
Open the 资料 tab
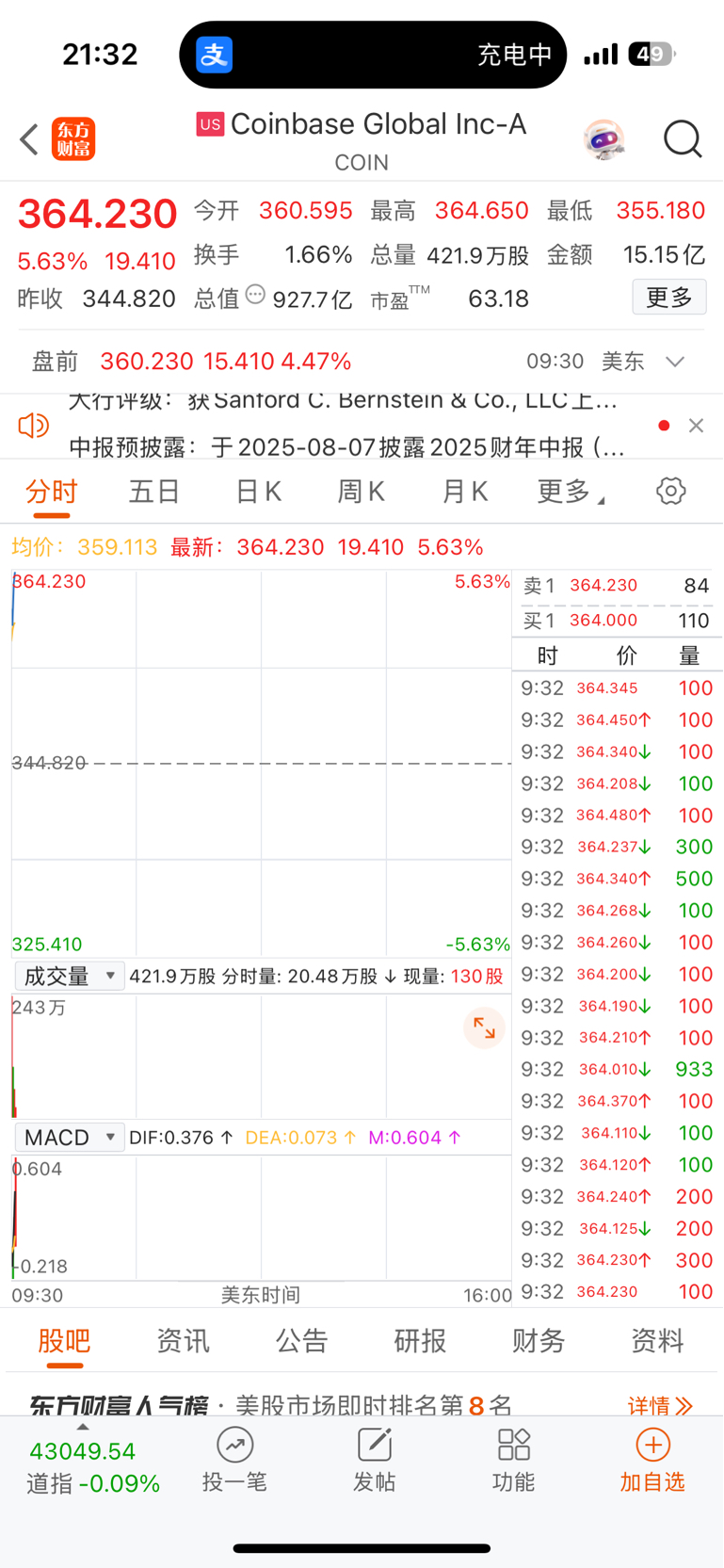click(x=657, y=1340)
